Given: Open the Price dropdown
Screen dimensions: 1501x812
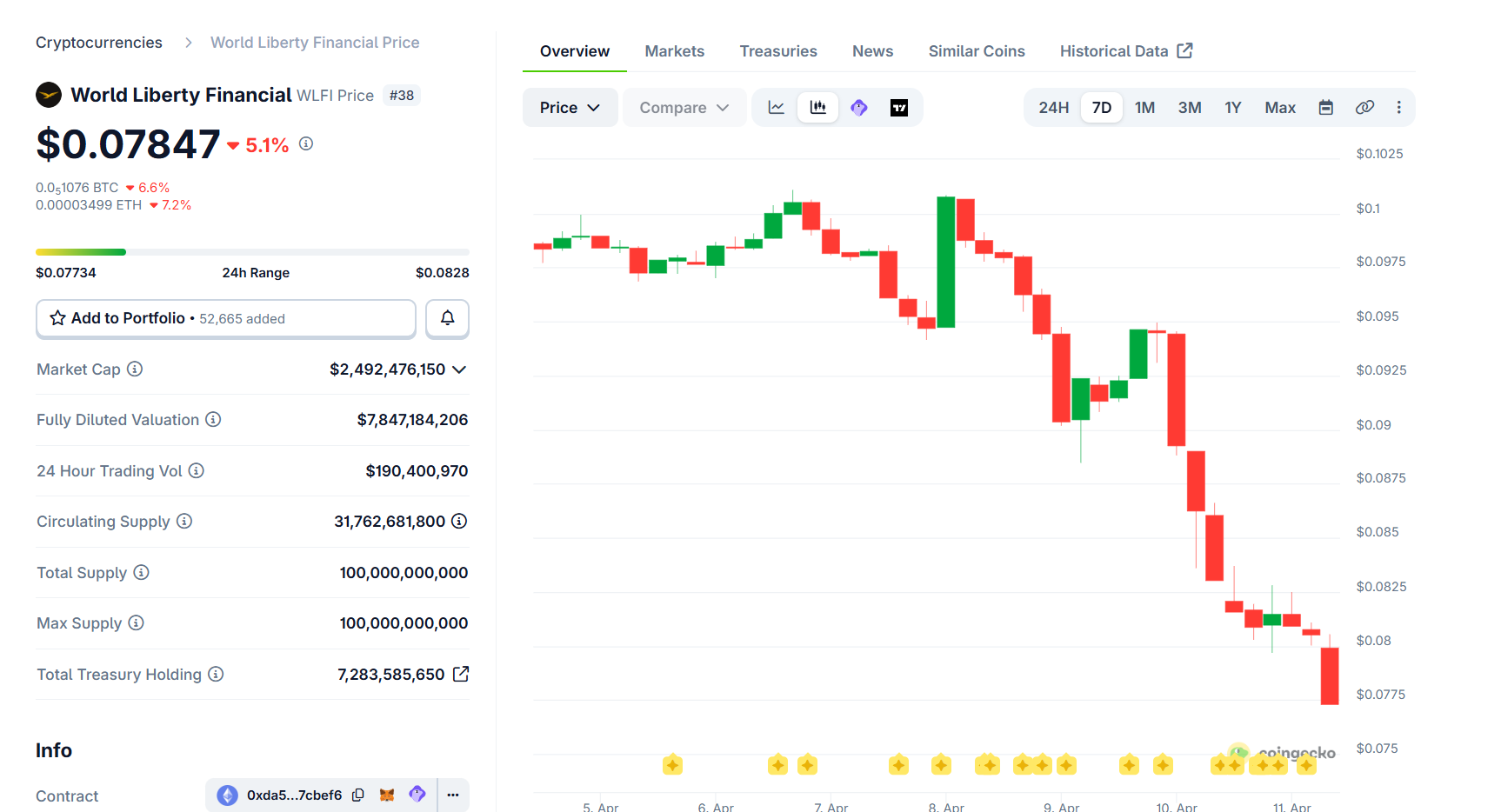Looking at the screenshot, I should pyautogui.click(x=570, y=108).
